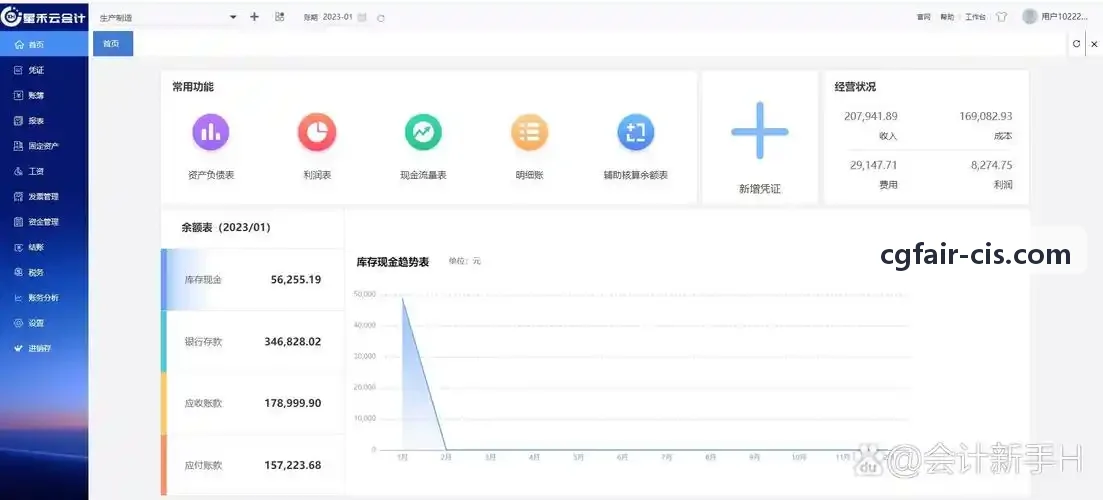Click the T-shirt theme icon
1103x500 pixels.
click(1002, 17)
